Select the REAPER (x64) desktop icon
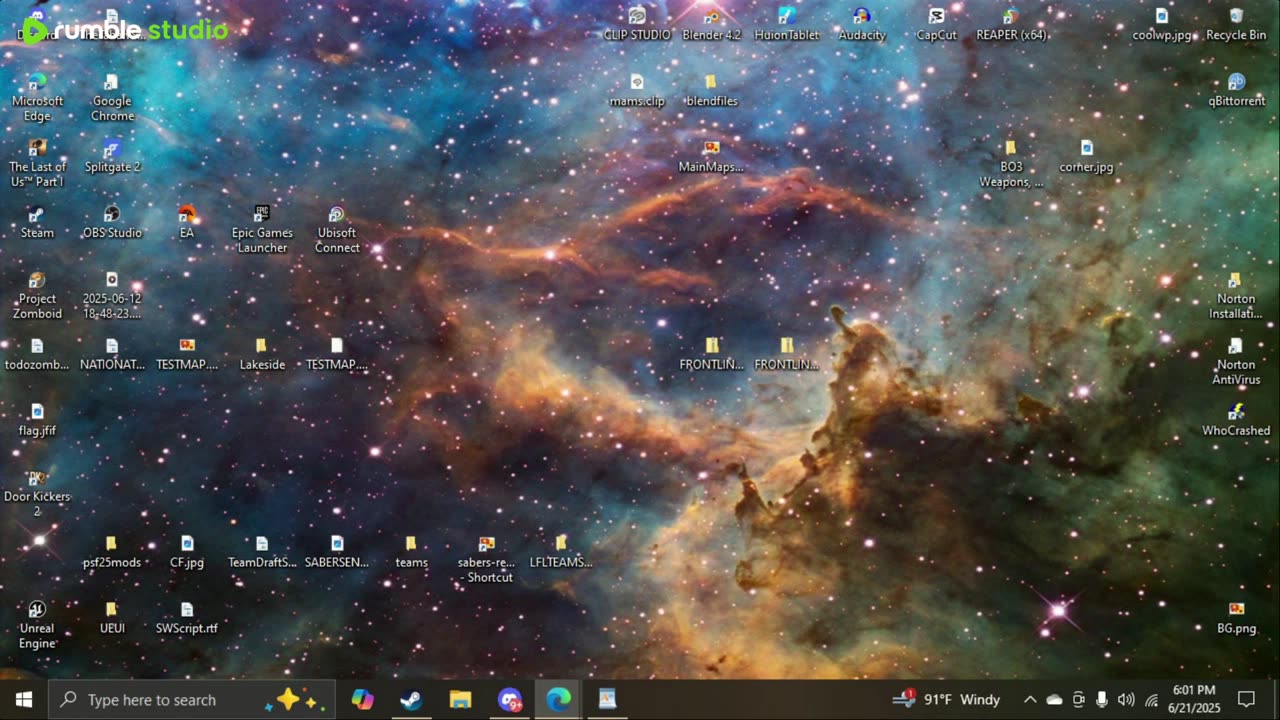The height and width of the screenshot is (720, 1280). click(1011, 24)
